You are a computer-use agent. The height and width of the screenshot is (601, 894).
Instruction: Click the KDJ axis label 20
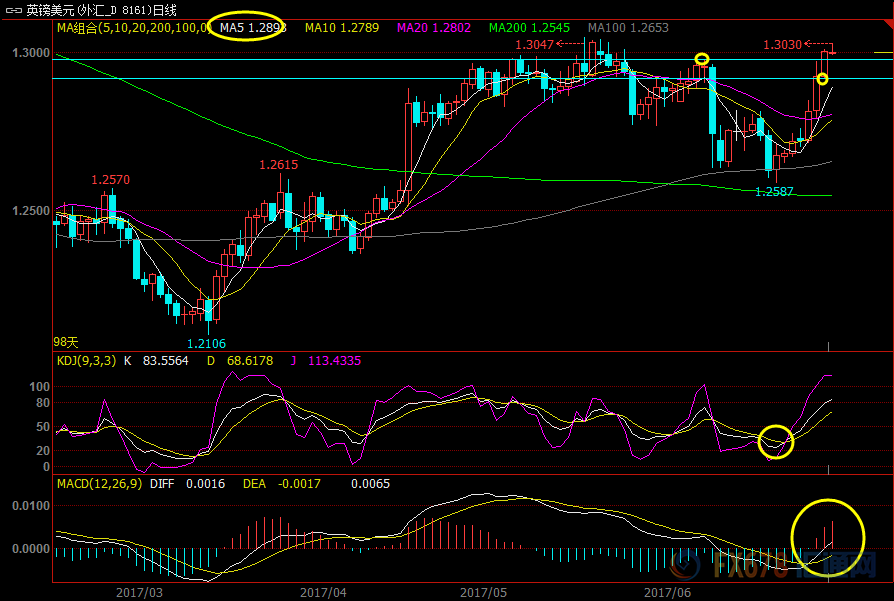(x=43, y=450)
